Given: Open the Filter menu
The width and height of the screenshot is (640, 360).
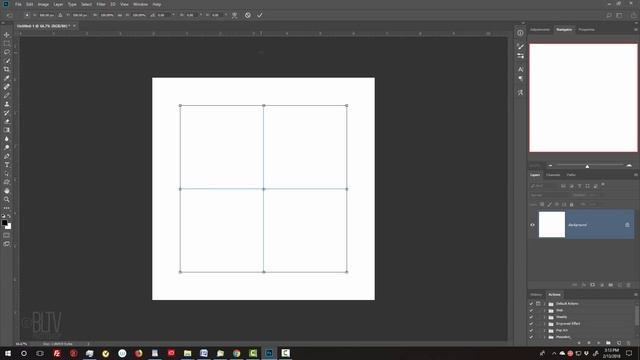Looking at the screenshot, I should pos(101,4).
